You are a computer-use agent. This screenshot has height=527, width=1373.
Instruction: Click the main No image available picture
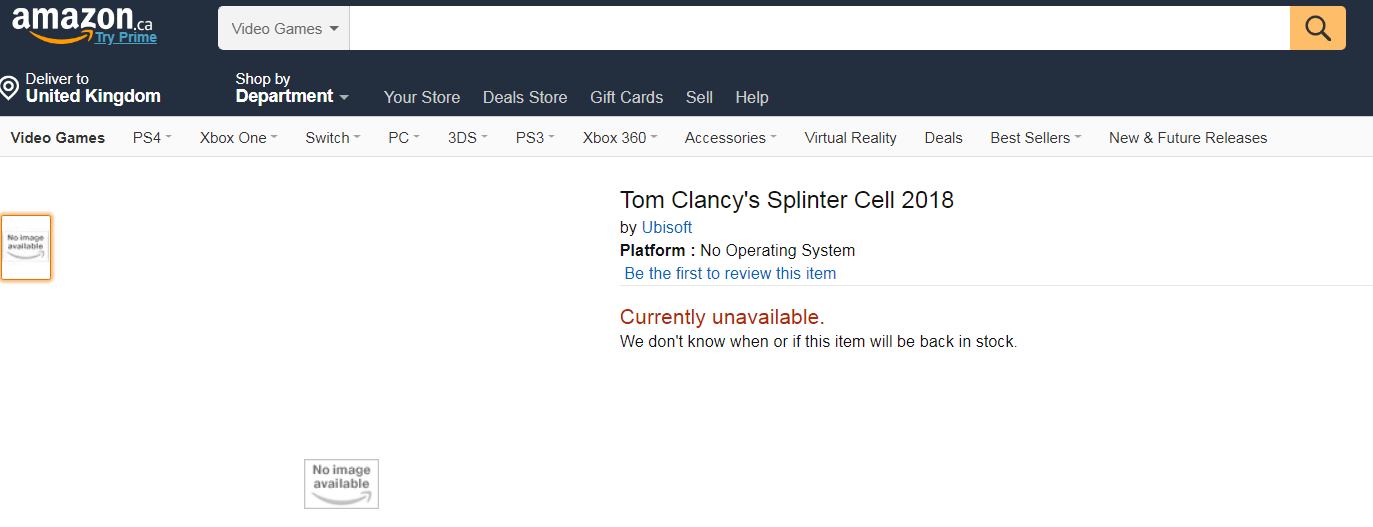click(341, 484)
